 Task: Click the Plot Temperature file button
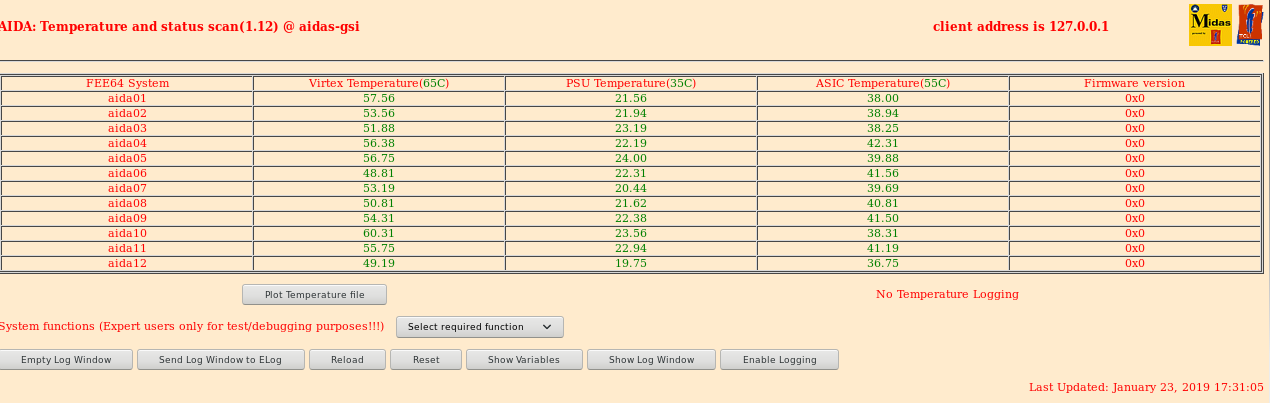tap(314, 295)
